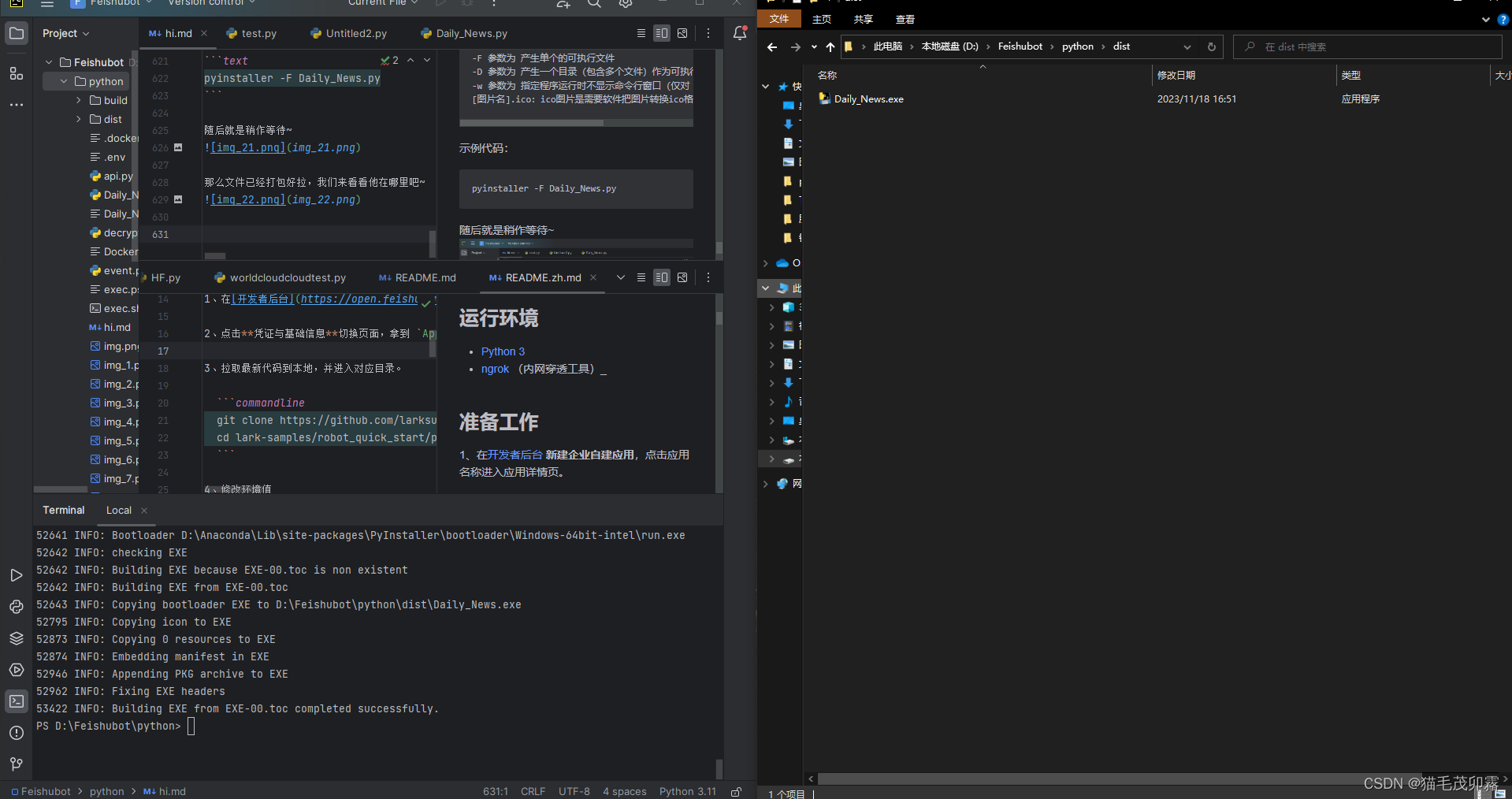Switch to worldcloudcloudtest.py tab
Viewport: 1512px width, 799px height.
click(x=280, y=277)
